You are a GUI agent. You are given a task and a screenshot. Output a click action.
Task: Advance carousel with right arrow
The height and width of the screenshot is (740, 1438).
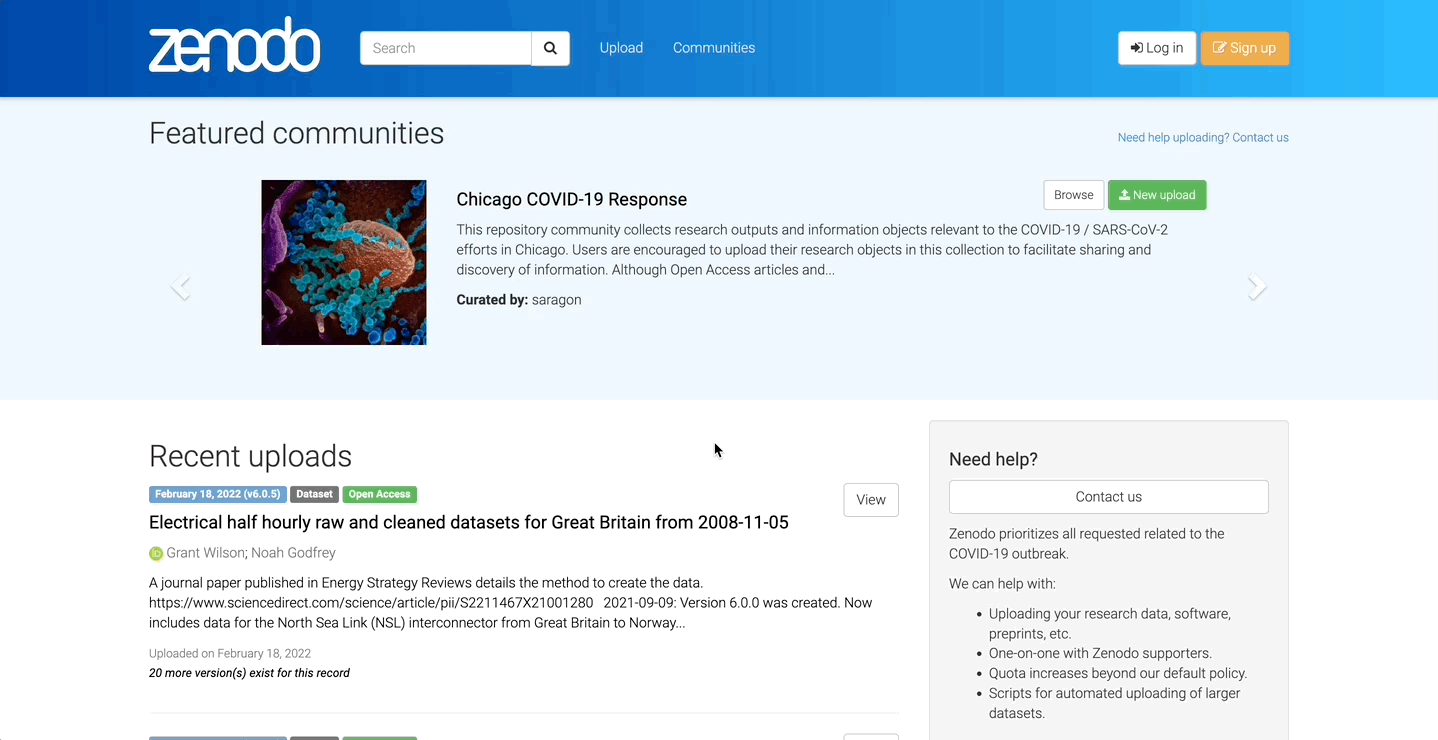(x=1257, y=288)
